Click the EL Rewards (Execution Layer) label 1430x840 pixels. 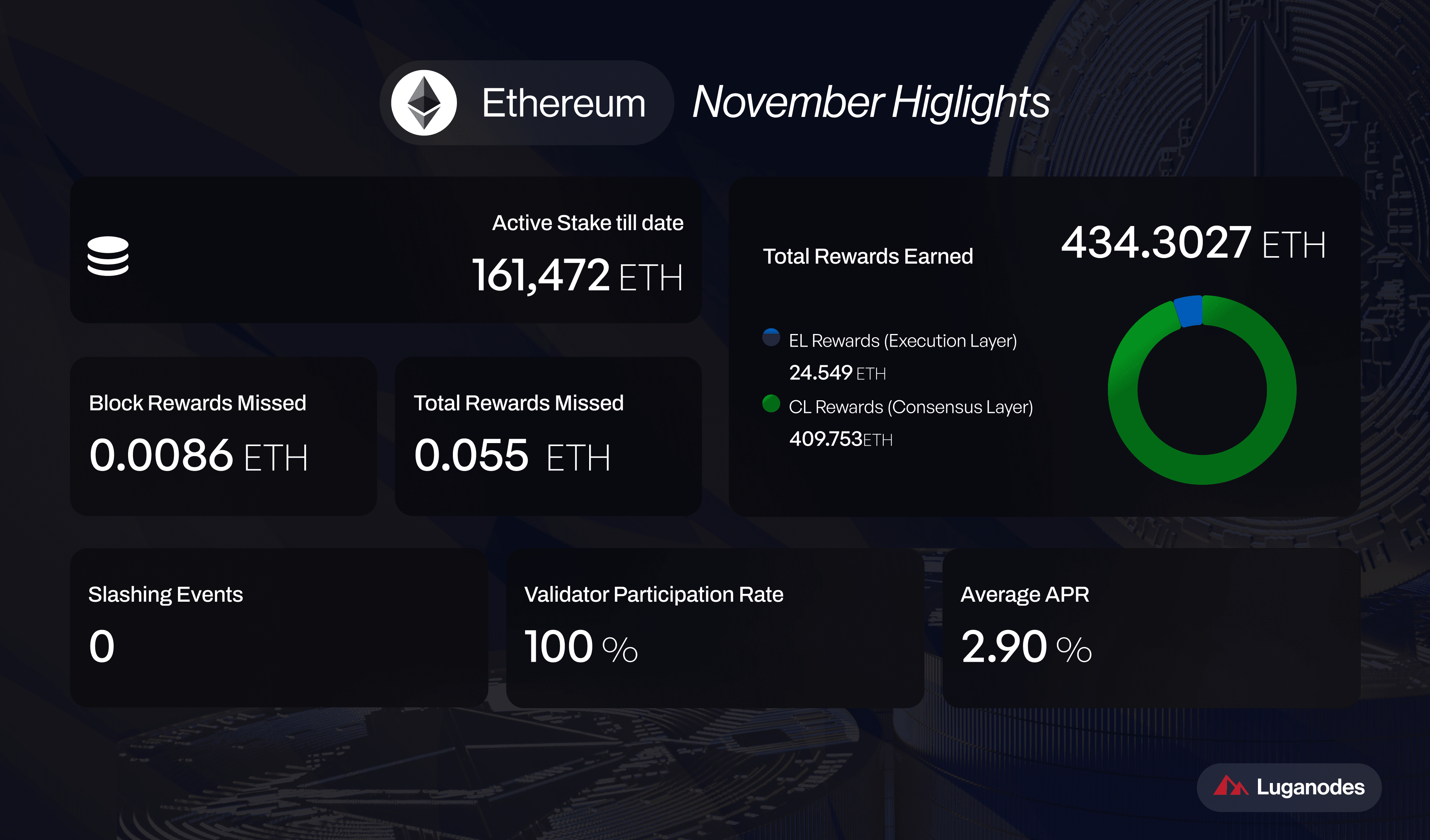pyautogui.click(x=902, y=341)
